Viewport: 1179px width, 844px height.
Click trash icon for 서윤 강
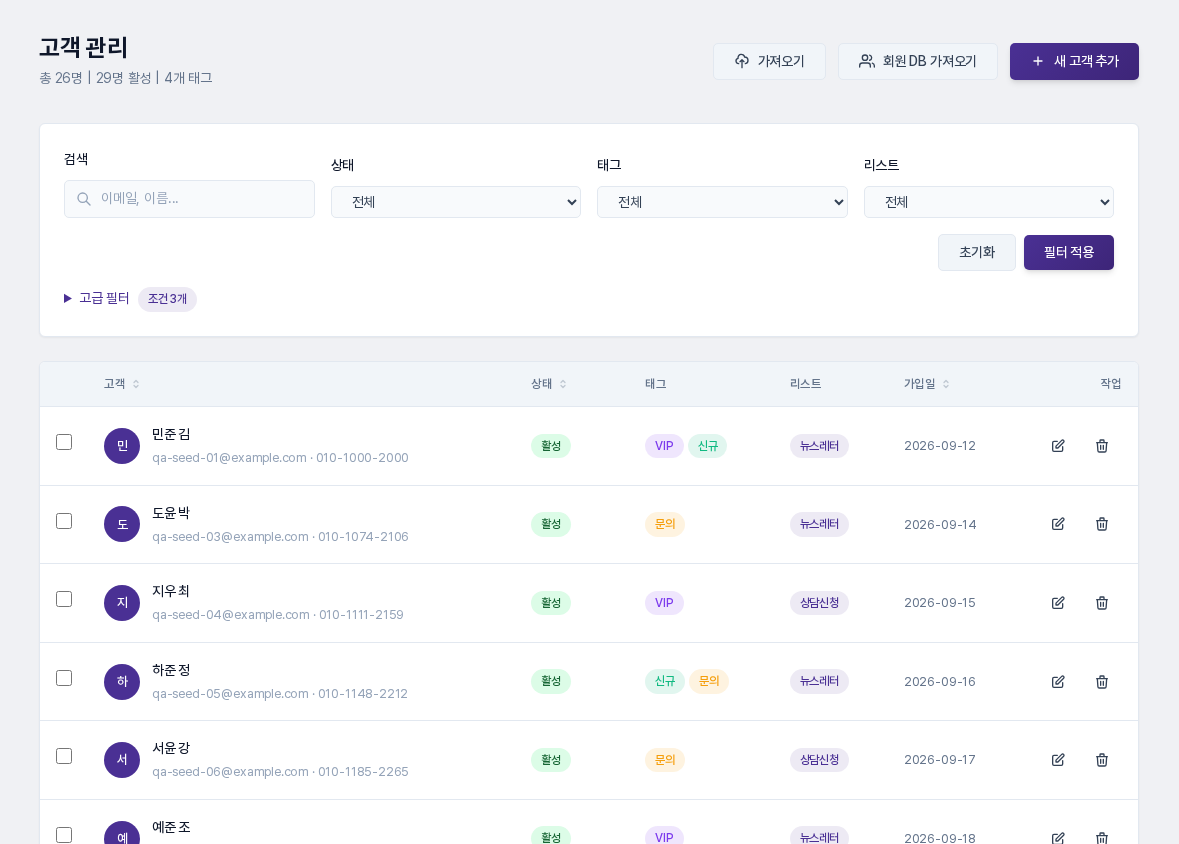[x=1102, y=760]
